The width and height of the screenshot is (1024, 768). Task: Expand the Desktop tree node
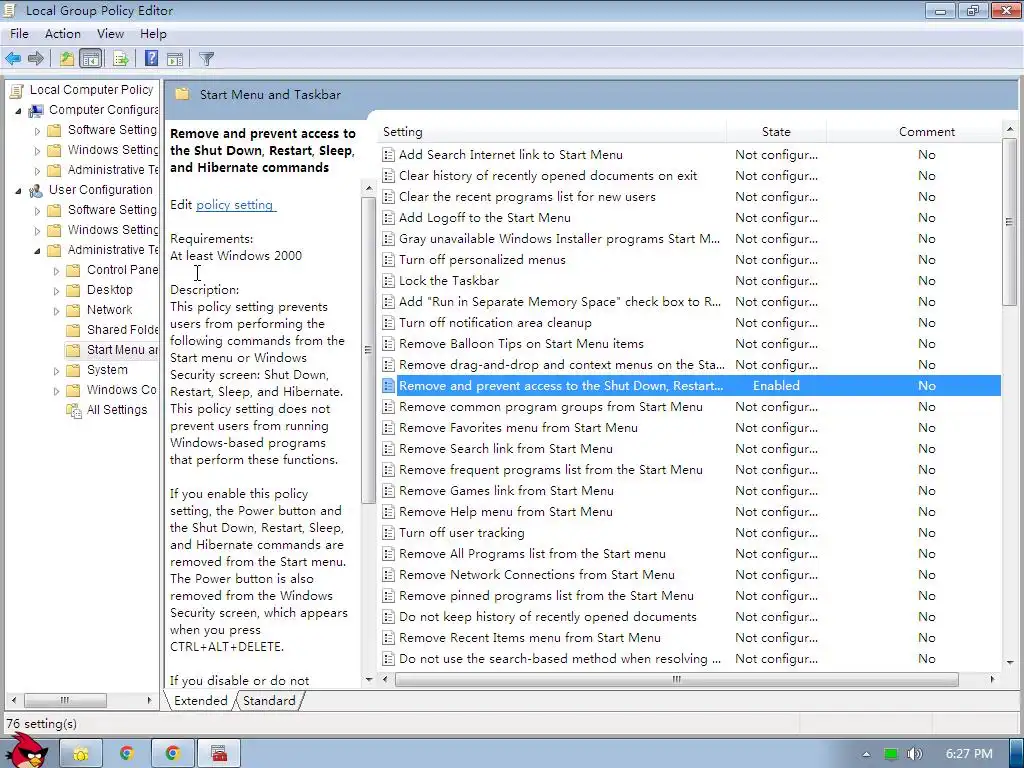(x=56, y=291)
